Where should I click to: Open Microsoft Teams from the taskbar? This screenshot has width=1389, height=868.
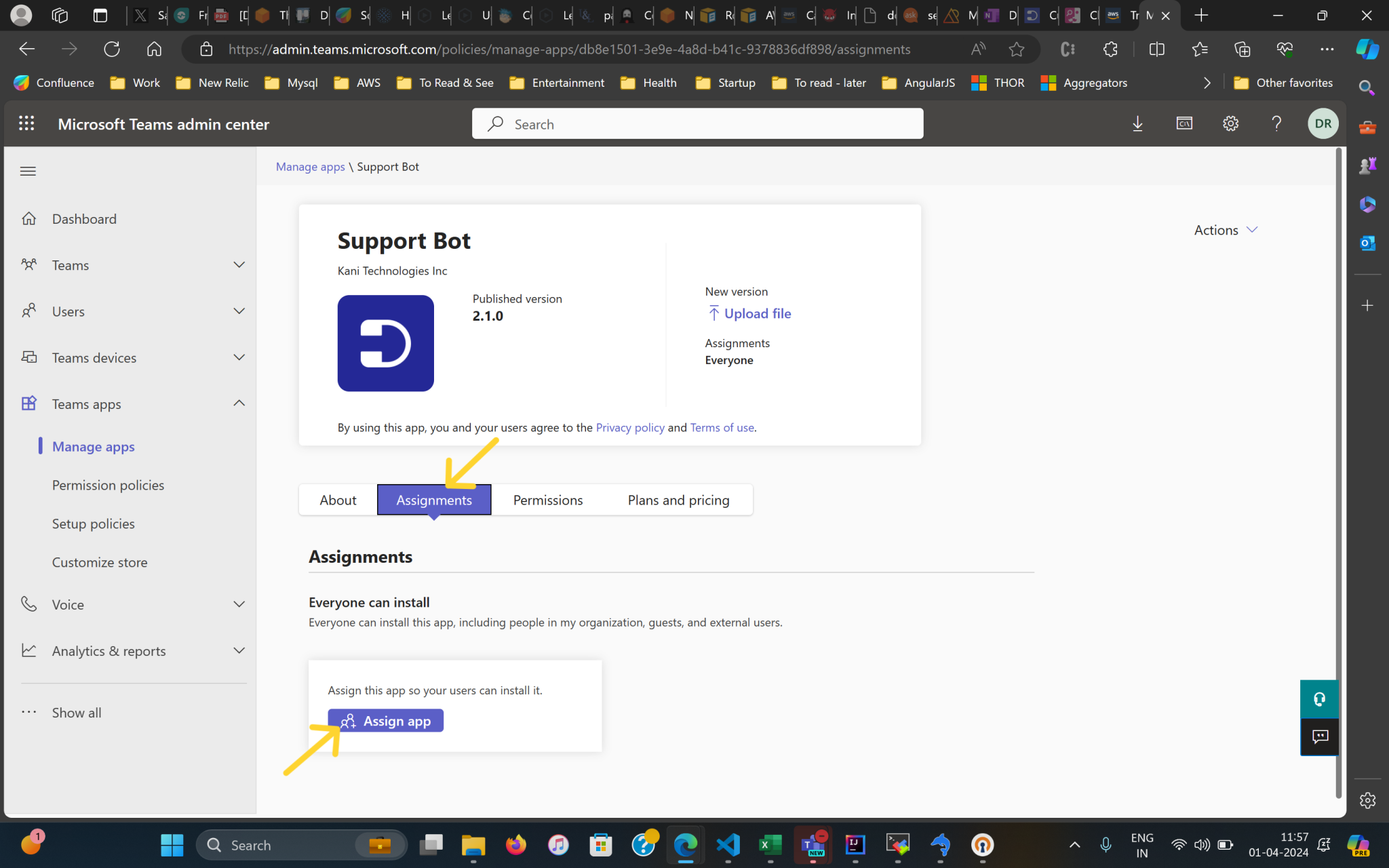[x=813, y=845]
